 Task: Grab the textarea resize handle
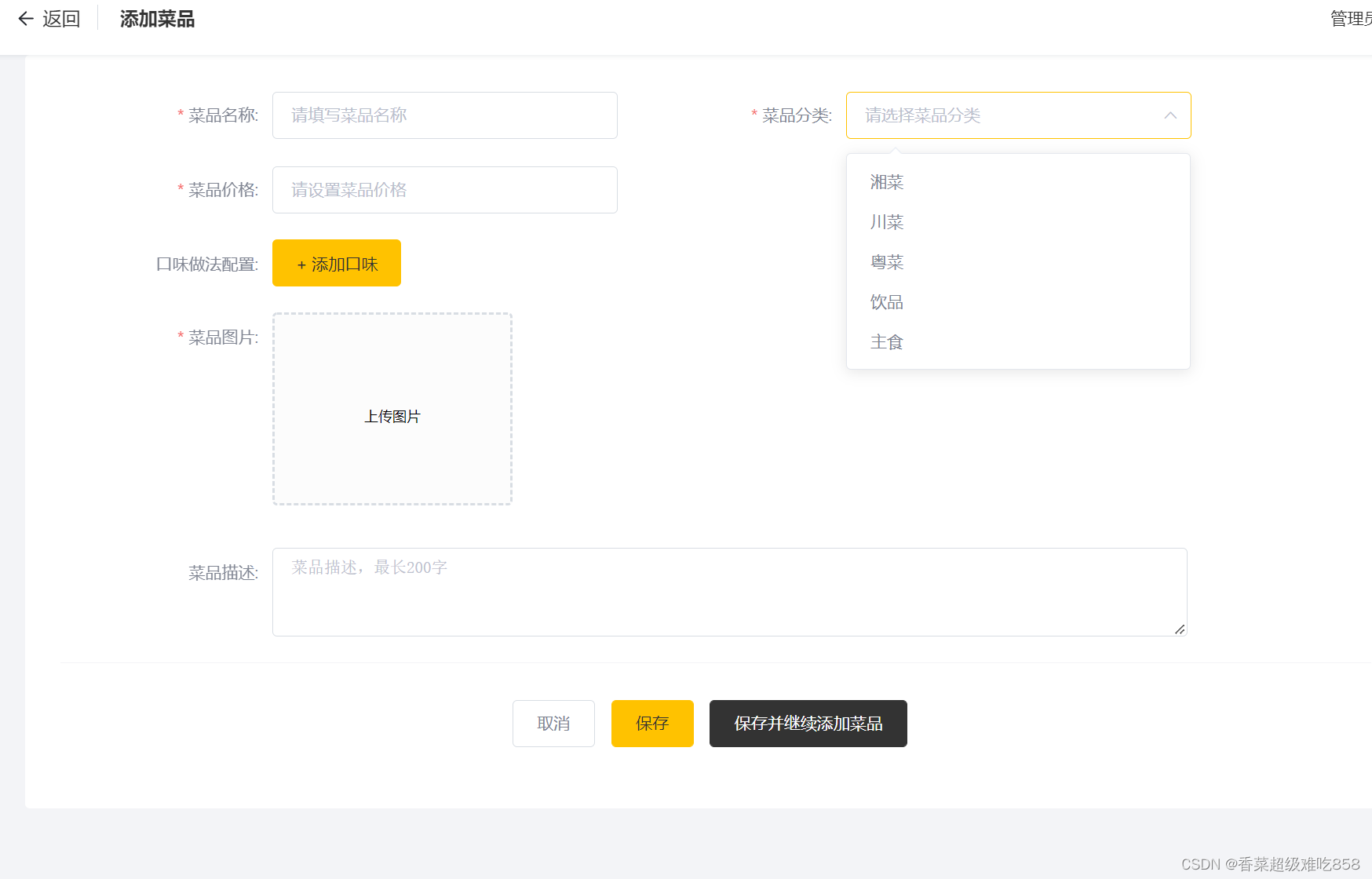tap(1180, 629)
